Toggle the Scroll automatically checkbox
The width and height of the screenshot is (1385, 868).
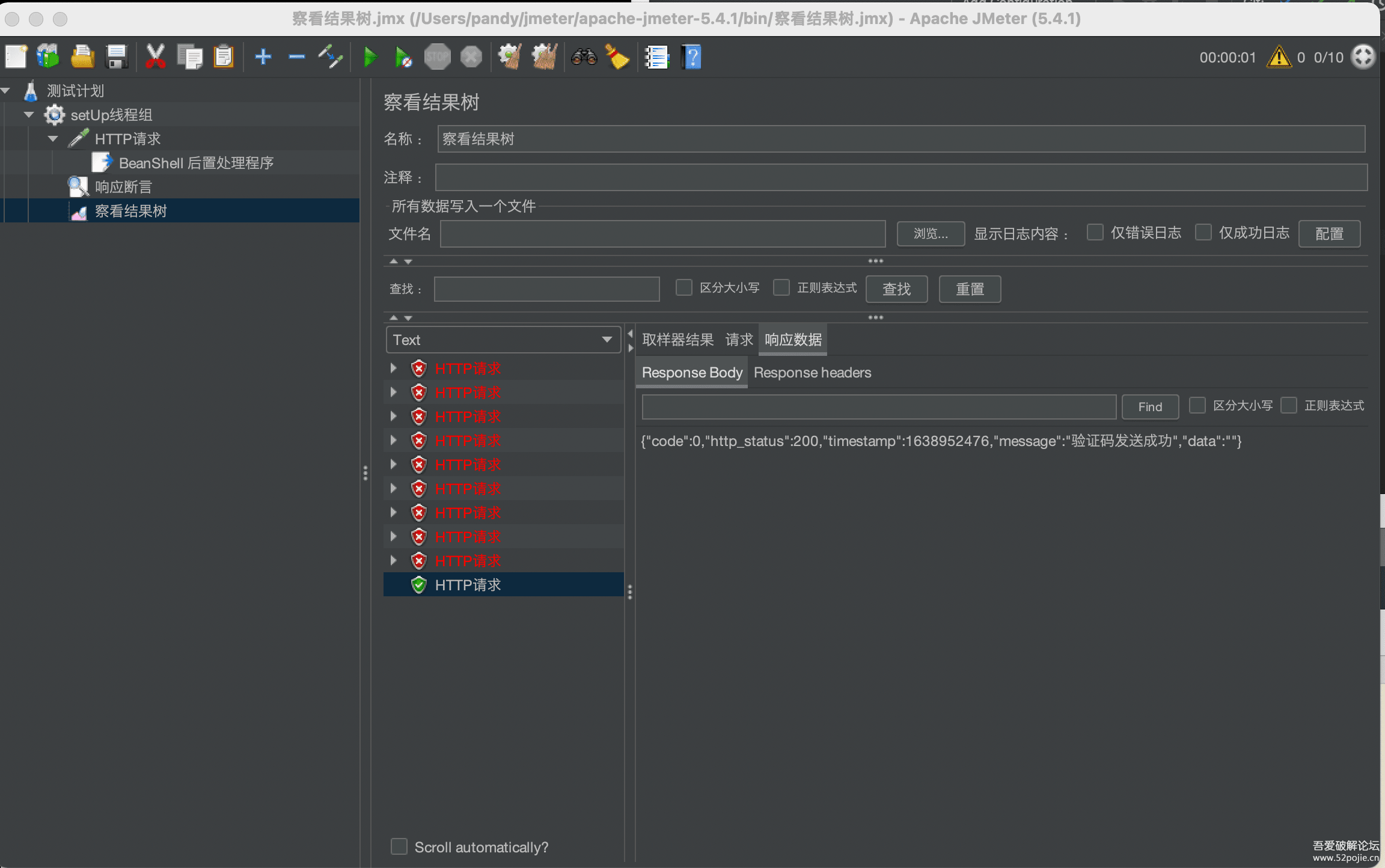pyautogui.click(x=399, y=847)
